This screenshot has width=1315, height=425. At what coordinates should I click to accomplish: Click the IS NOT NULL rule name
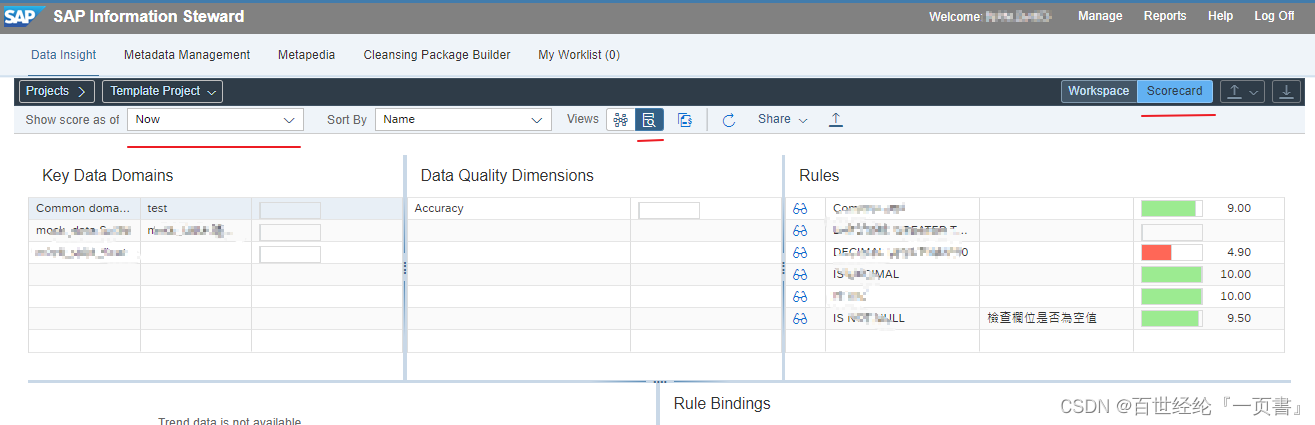tap(869, 318)
